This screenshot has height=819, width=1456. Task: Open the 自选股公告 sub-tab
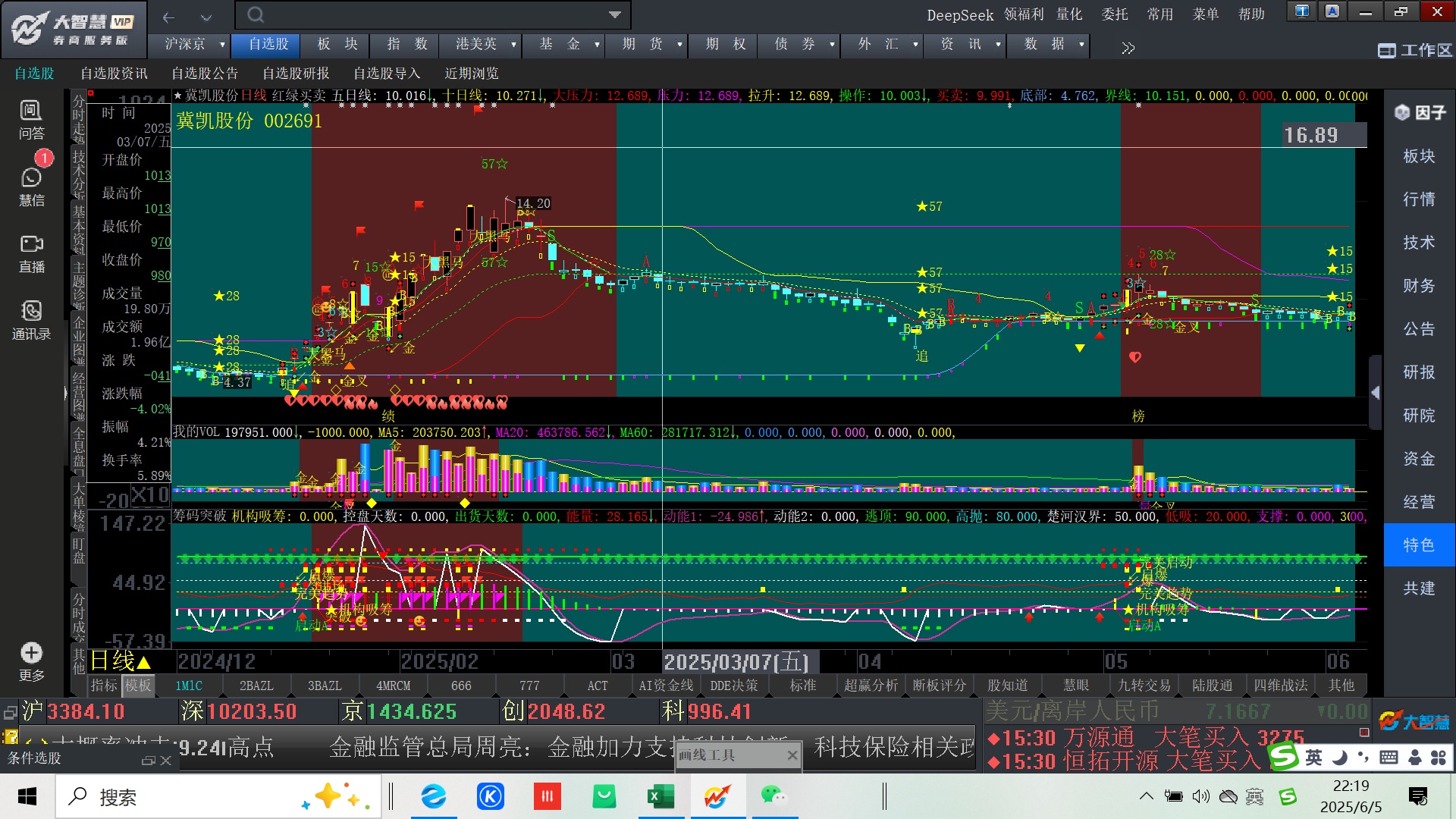(x=205, y=74)
